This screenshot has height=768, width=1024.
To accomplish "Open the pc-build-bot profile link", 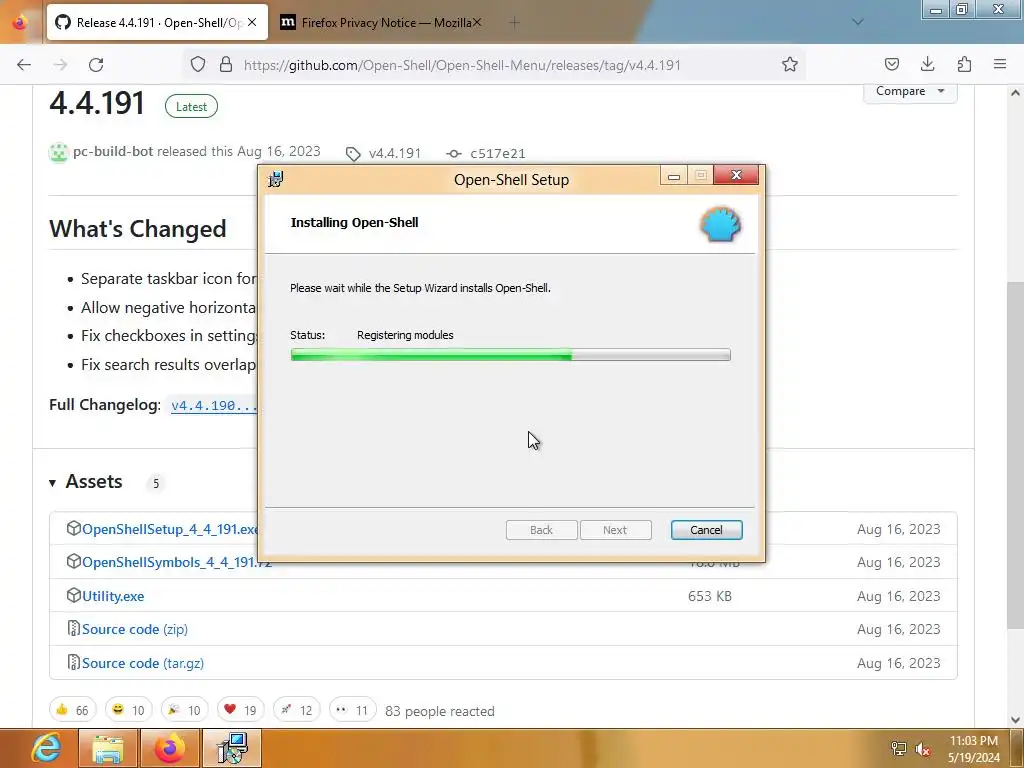I will 113,152.
